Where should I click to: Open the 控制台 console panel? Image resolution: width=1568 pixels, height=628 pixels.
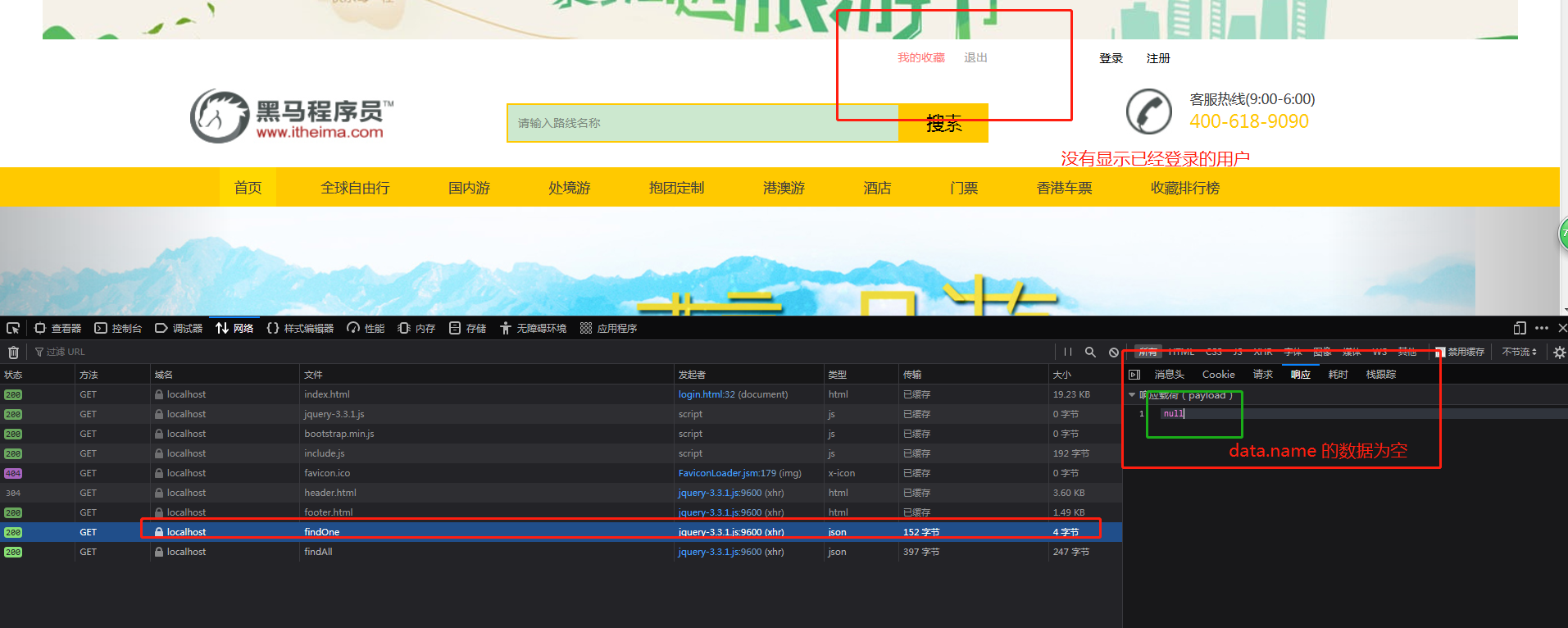pos(119,328)
